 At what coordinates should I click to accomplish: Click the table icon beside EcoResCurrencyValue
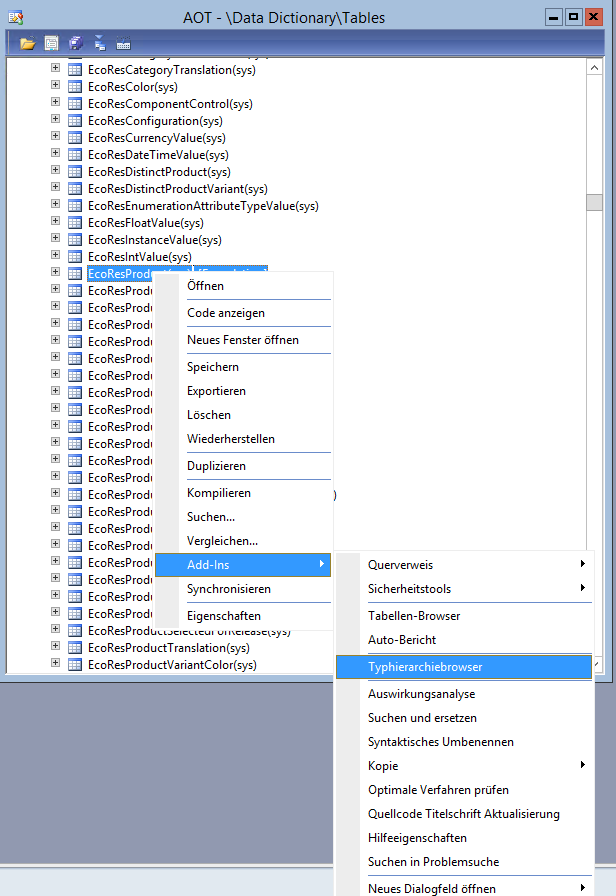coord(75,138)
